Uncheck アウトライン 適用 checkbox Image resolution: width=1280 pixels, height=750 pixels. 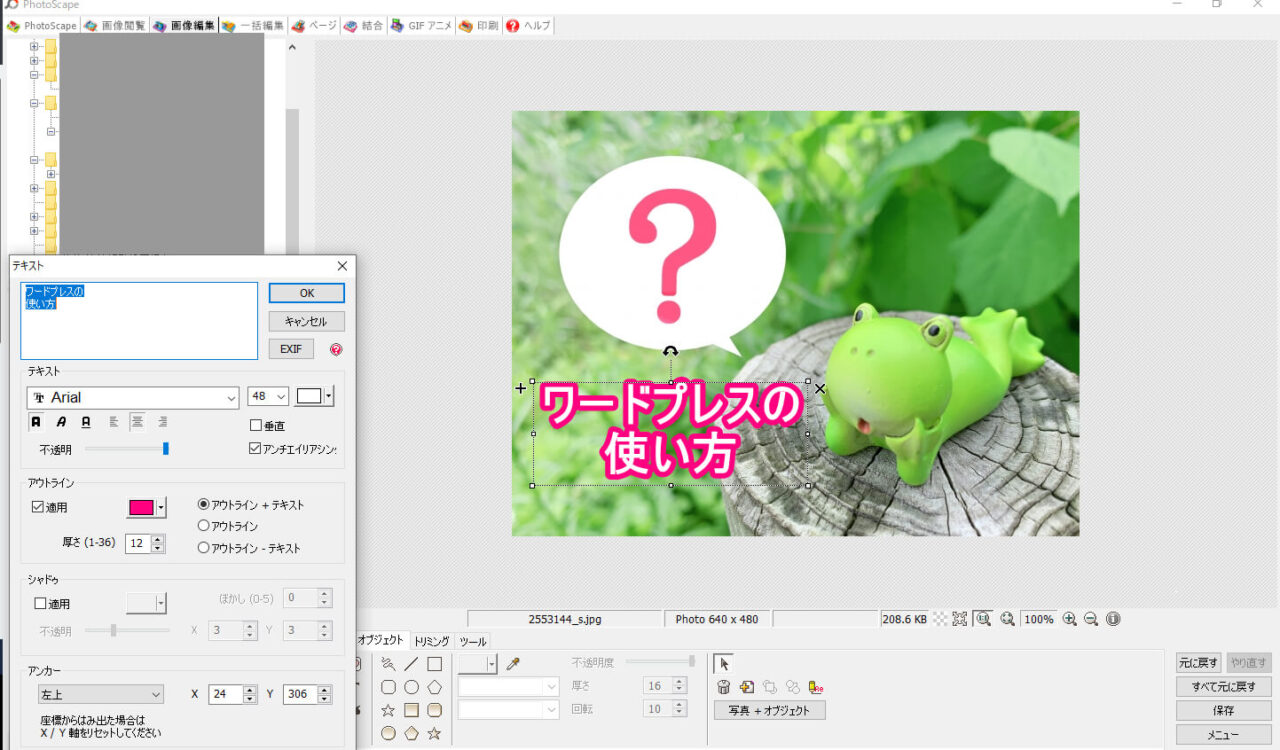[39, 507]
